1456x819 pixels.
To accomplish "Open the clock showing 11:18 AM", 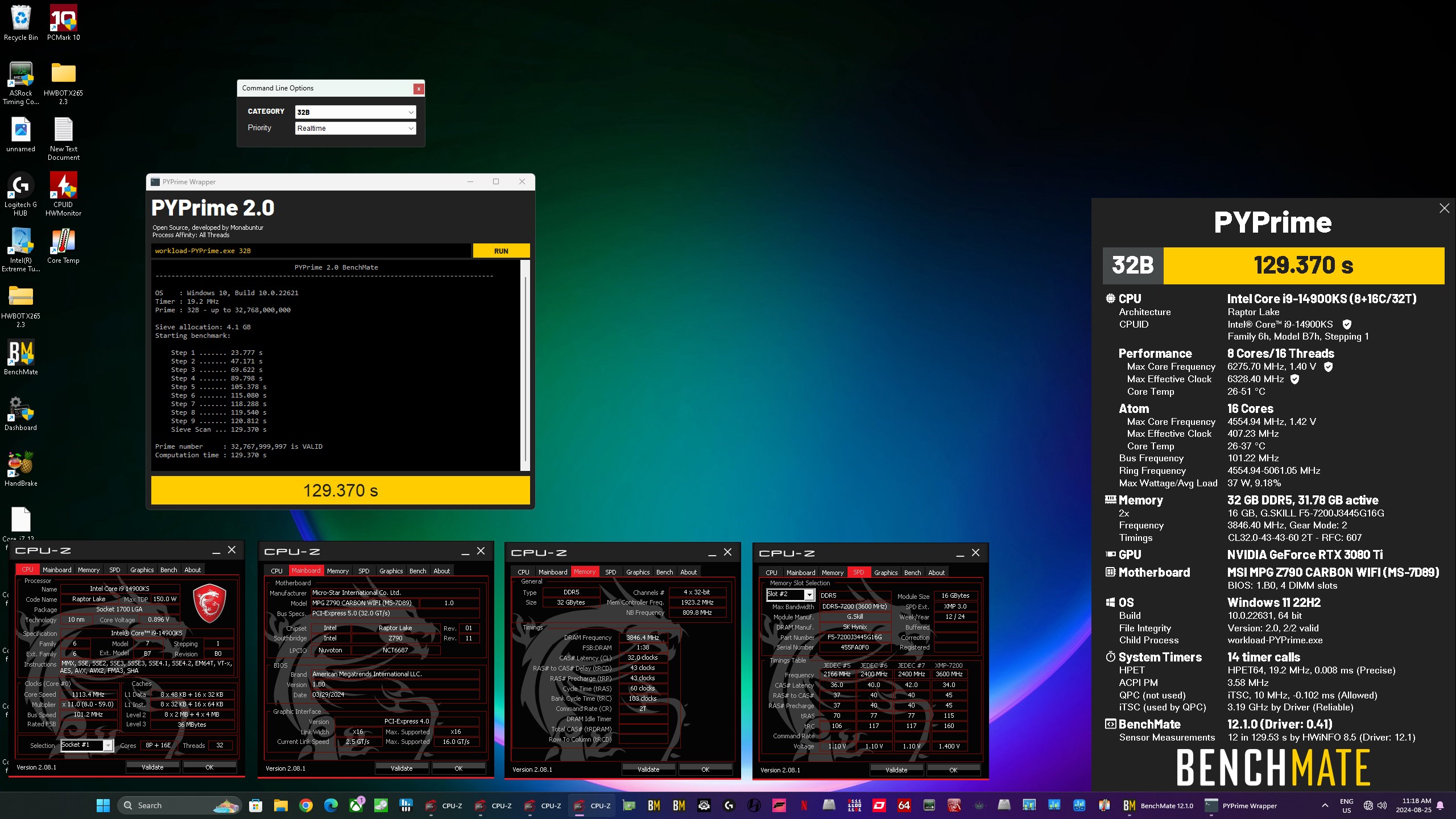I will pos(1413,805).
